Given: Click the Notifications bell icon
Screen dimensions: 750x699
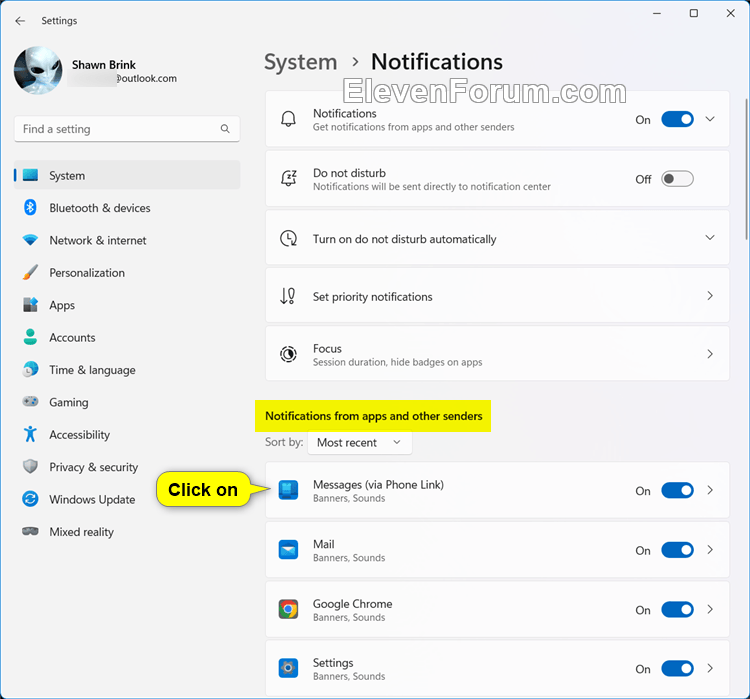Looking at the screenshot, I should 288,119.
